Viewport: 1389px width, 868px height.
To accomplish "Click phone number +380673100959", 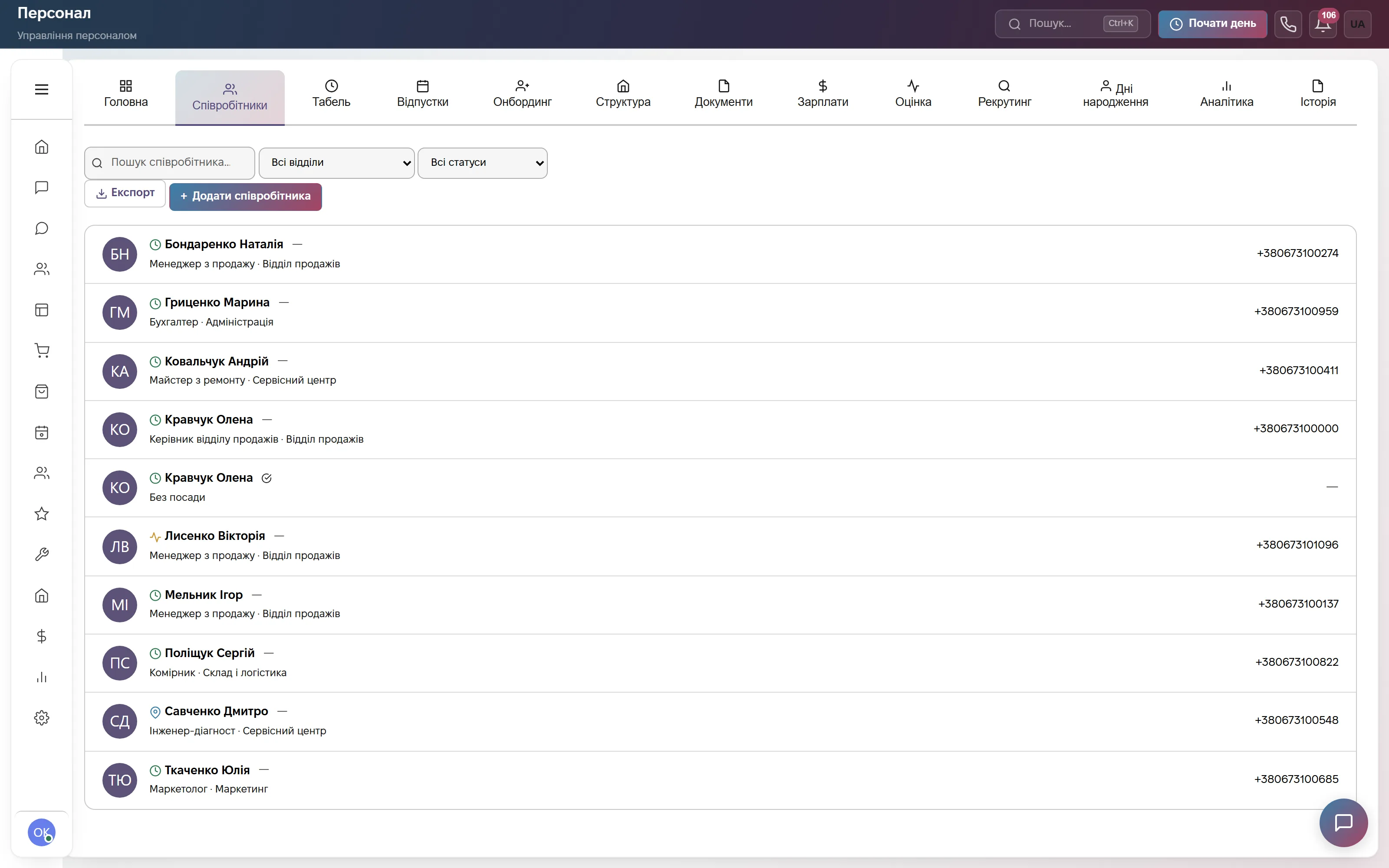I will tap(1296, 312).
